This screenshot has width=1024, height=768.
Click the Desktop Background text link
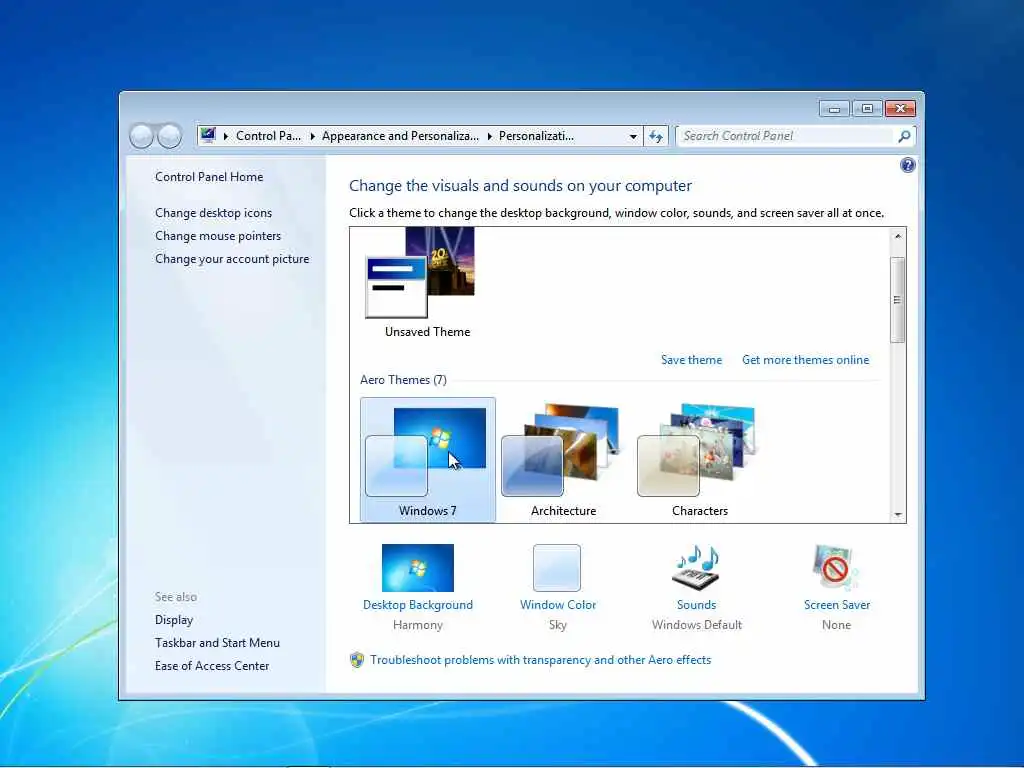[417, 605]
